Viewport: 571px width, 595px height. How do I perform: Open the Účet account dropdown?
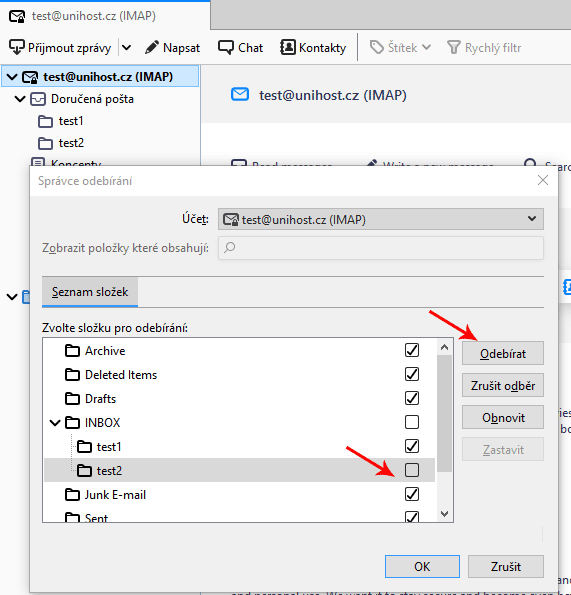pos(381,219)
